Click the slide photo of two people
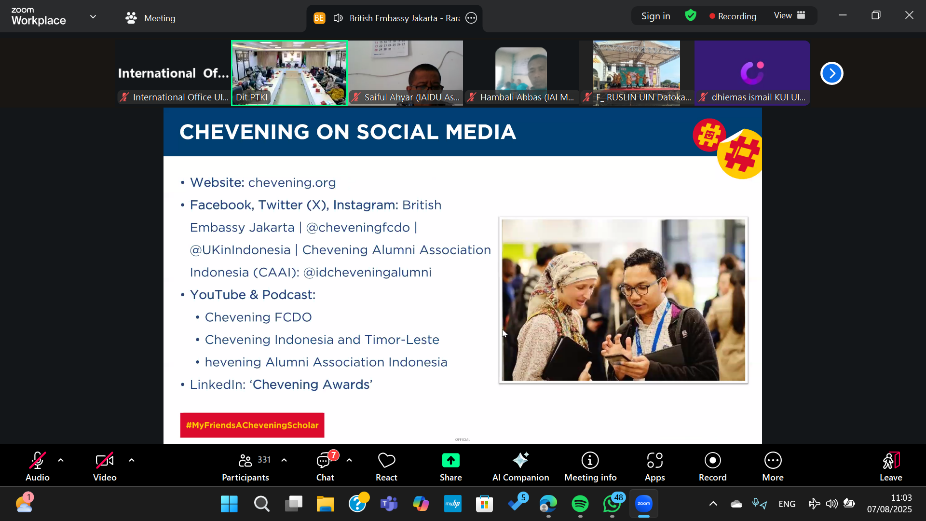This screenshot has height=521, width=926. click(624, 300)
